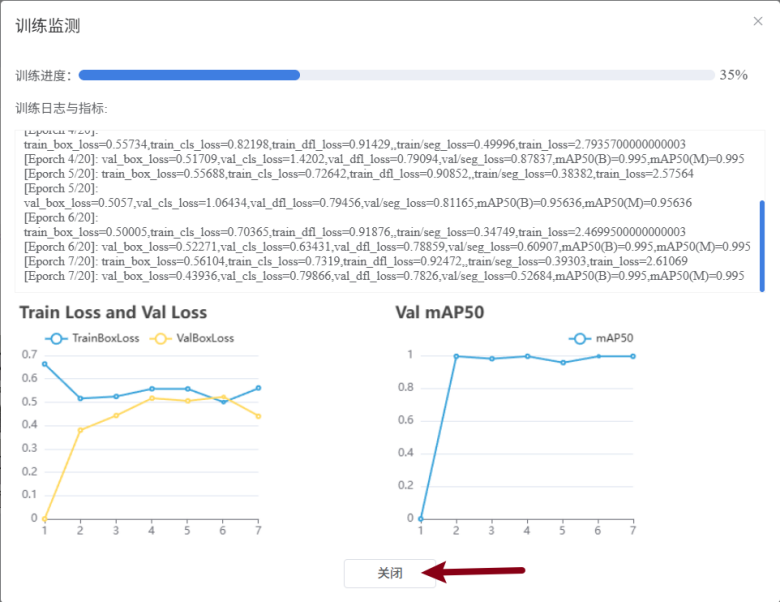Select ValBoxLoss data point at epoch 2
781x602 pixels.
coord(80,430)
